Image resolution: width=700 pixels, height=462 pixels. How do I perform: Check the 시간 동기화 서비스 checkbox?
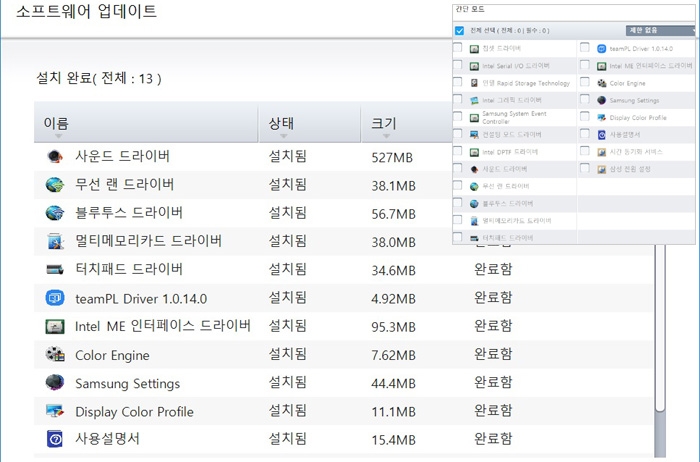pos(584,151)
